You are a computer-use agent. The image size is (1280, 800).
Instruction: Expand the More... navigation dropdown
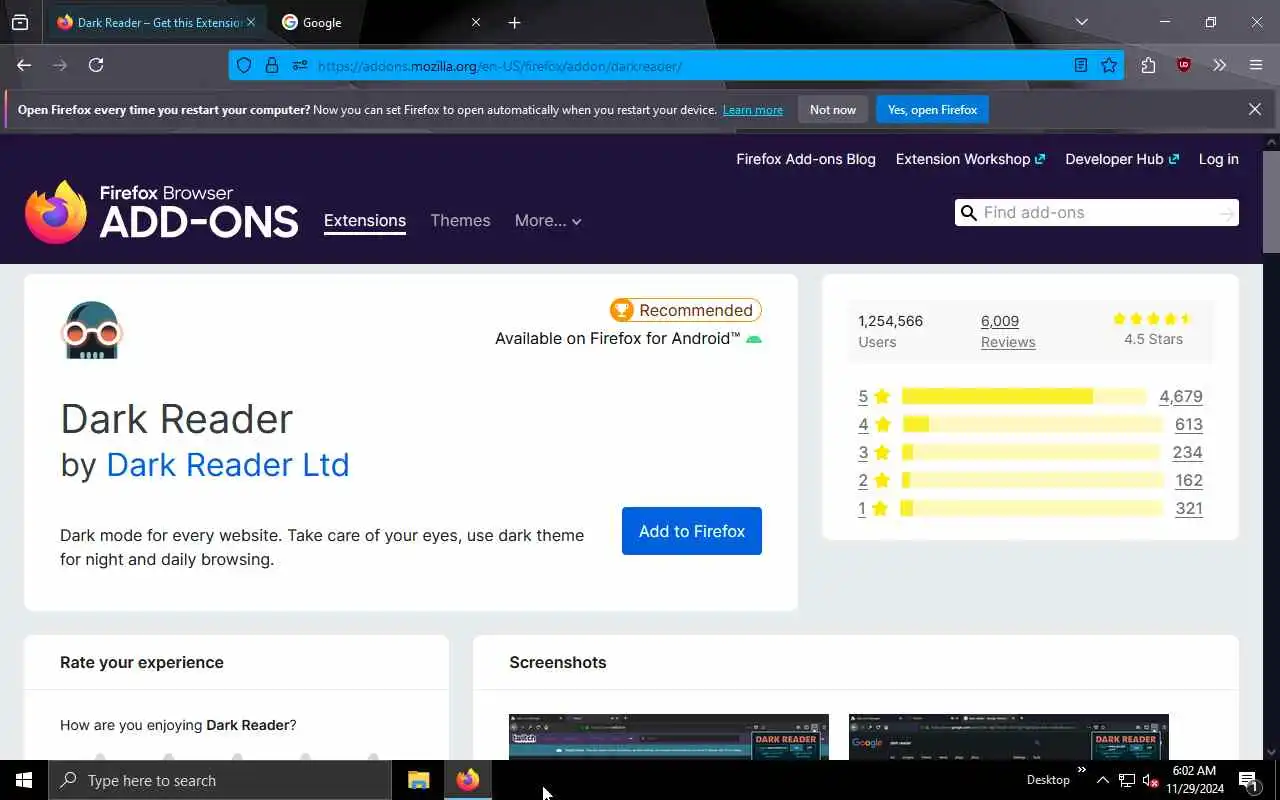[548, 221]
